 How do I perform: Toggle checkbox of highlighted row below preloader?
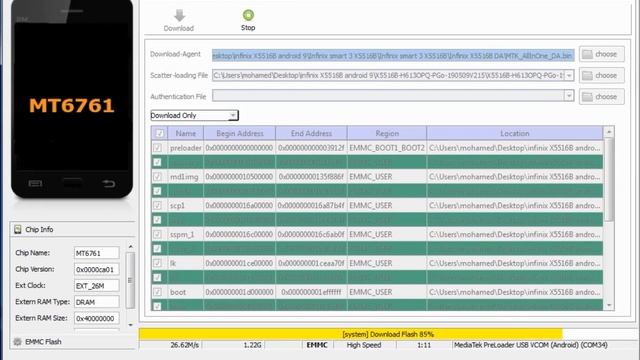[x=157, y=162]
